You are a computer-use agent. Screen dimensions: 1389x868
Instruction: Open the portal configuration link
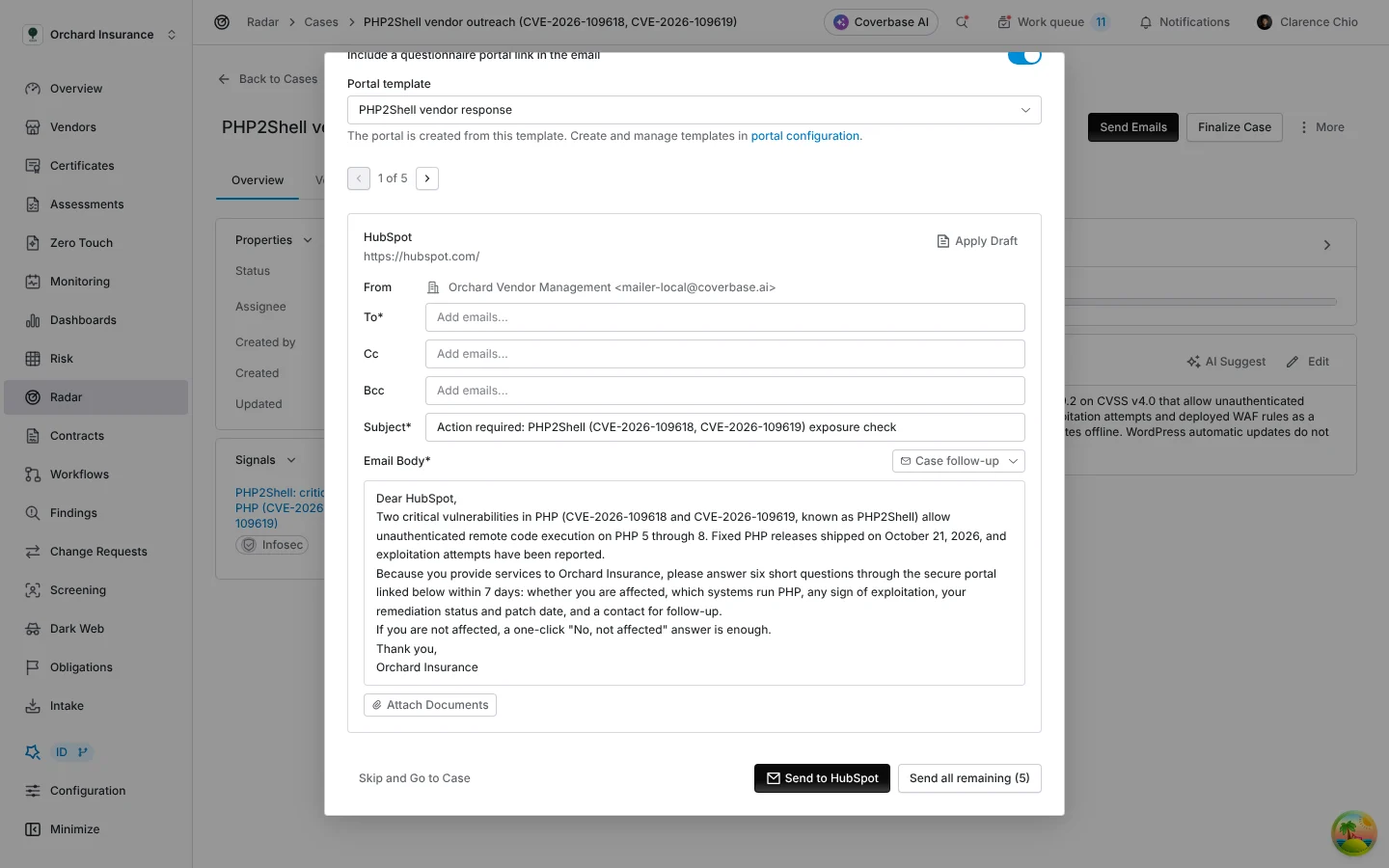pyautogui.click(x=805, y=136)
